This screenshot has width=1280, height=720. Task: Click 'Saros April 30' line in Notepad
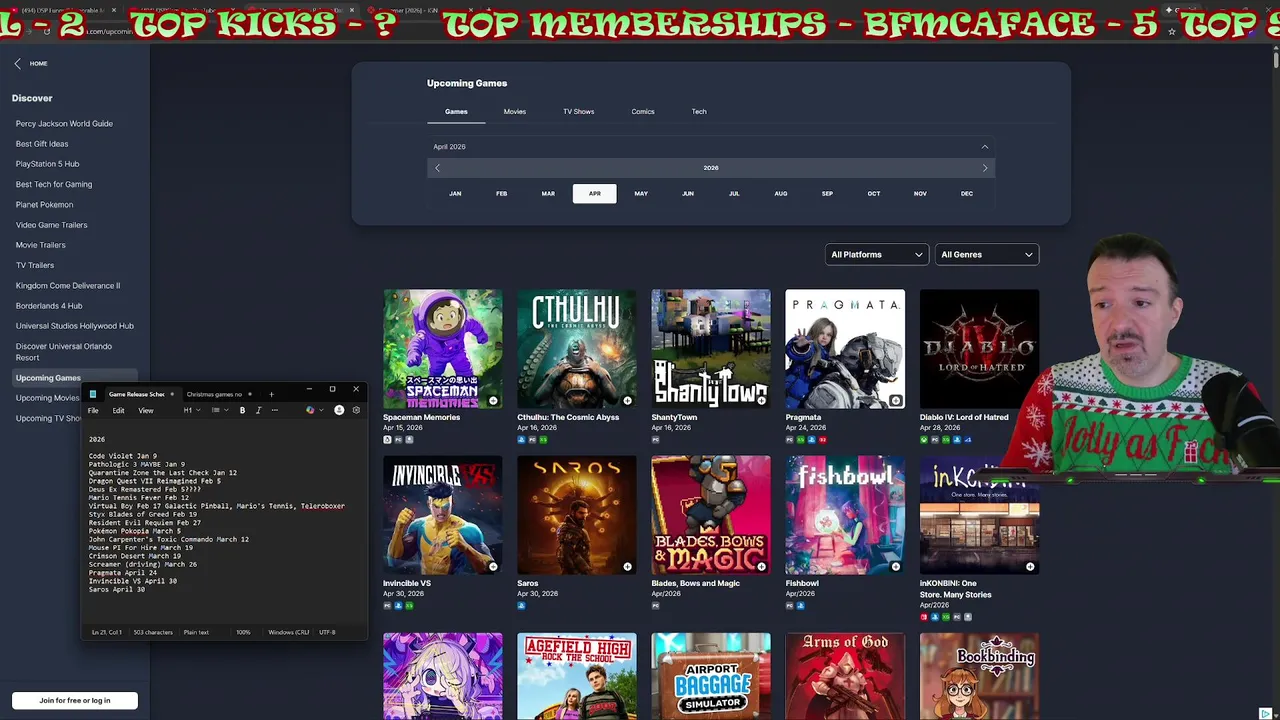pyautogui.click(x=117, y=590)
